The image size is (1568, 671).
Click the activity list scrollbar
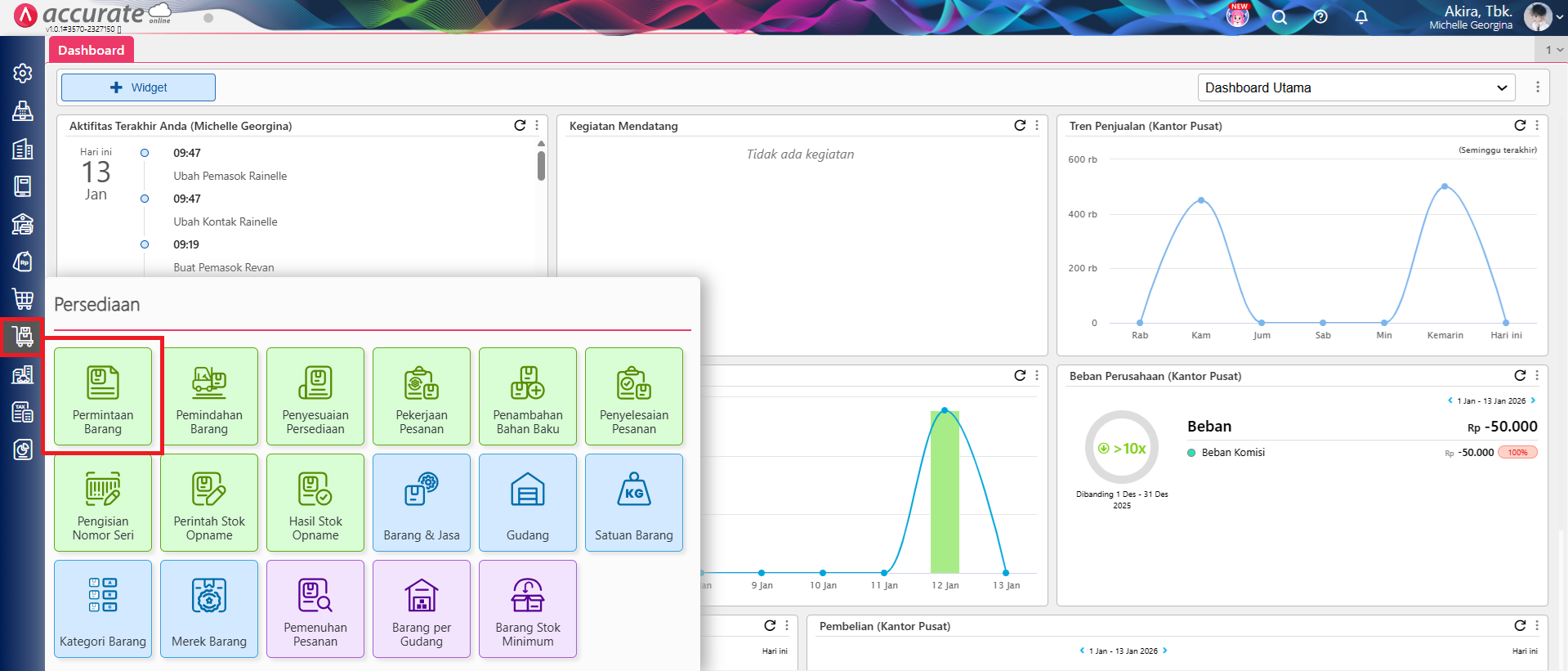coord(541,165)
